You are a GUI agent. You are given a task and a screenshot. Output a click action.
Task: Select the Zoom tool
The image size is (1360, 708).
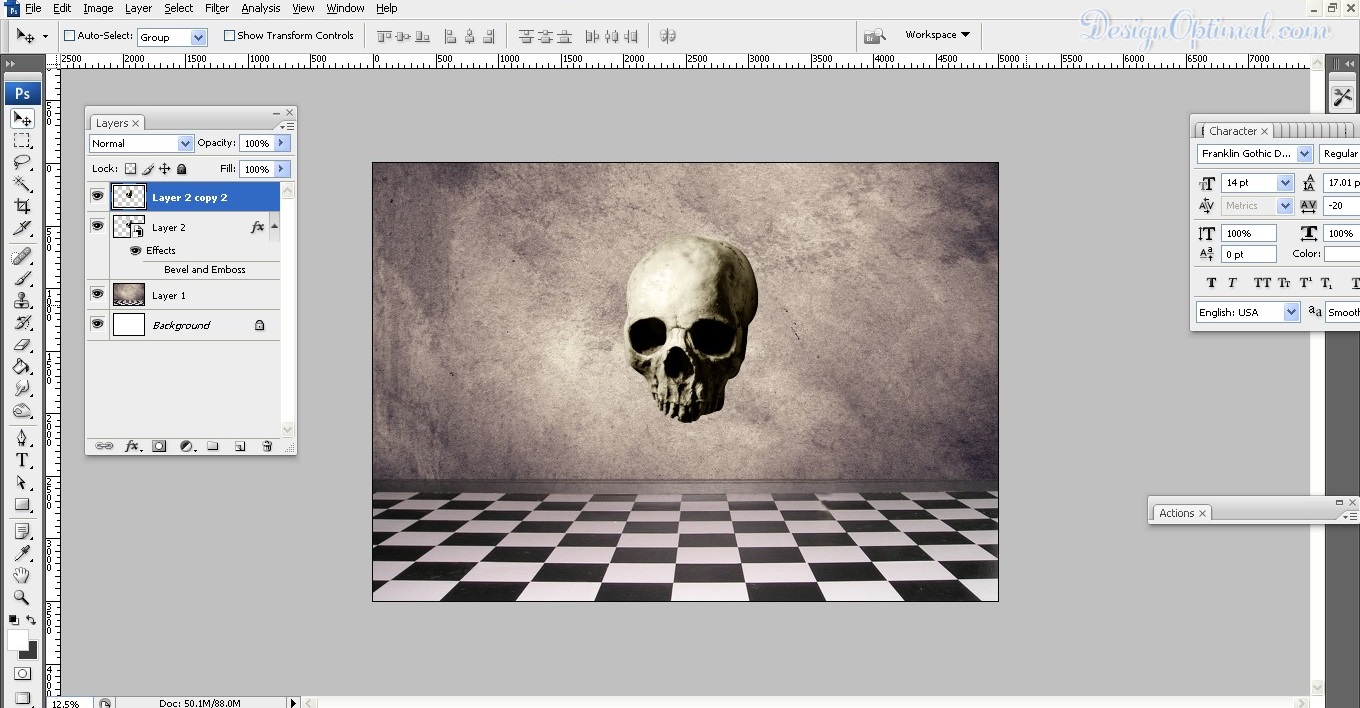tap(22, 597)
